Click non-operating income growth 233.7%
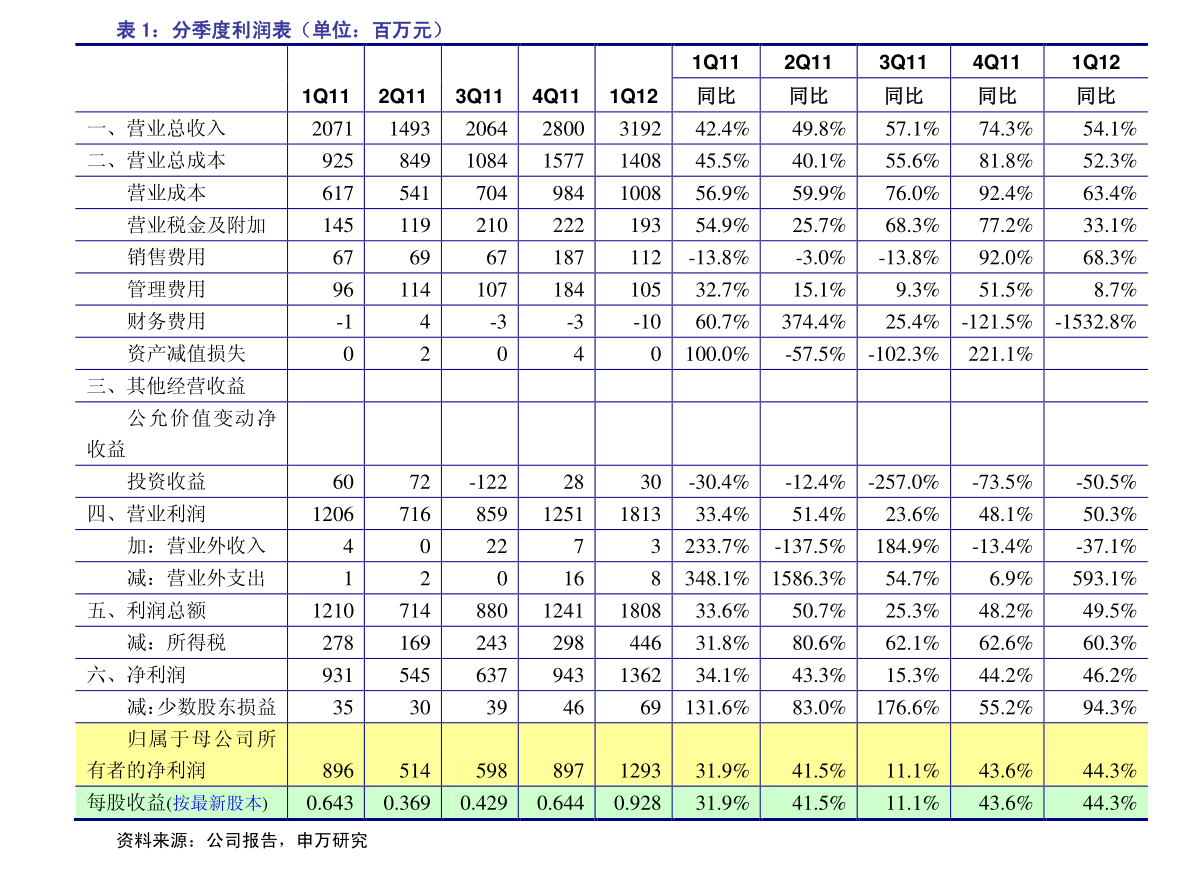The height and width of the screenshot is (871, 1191). click(717, 547)
